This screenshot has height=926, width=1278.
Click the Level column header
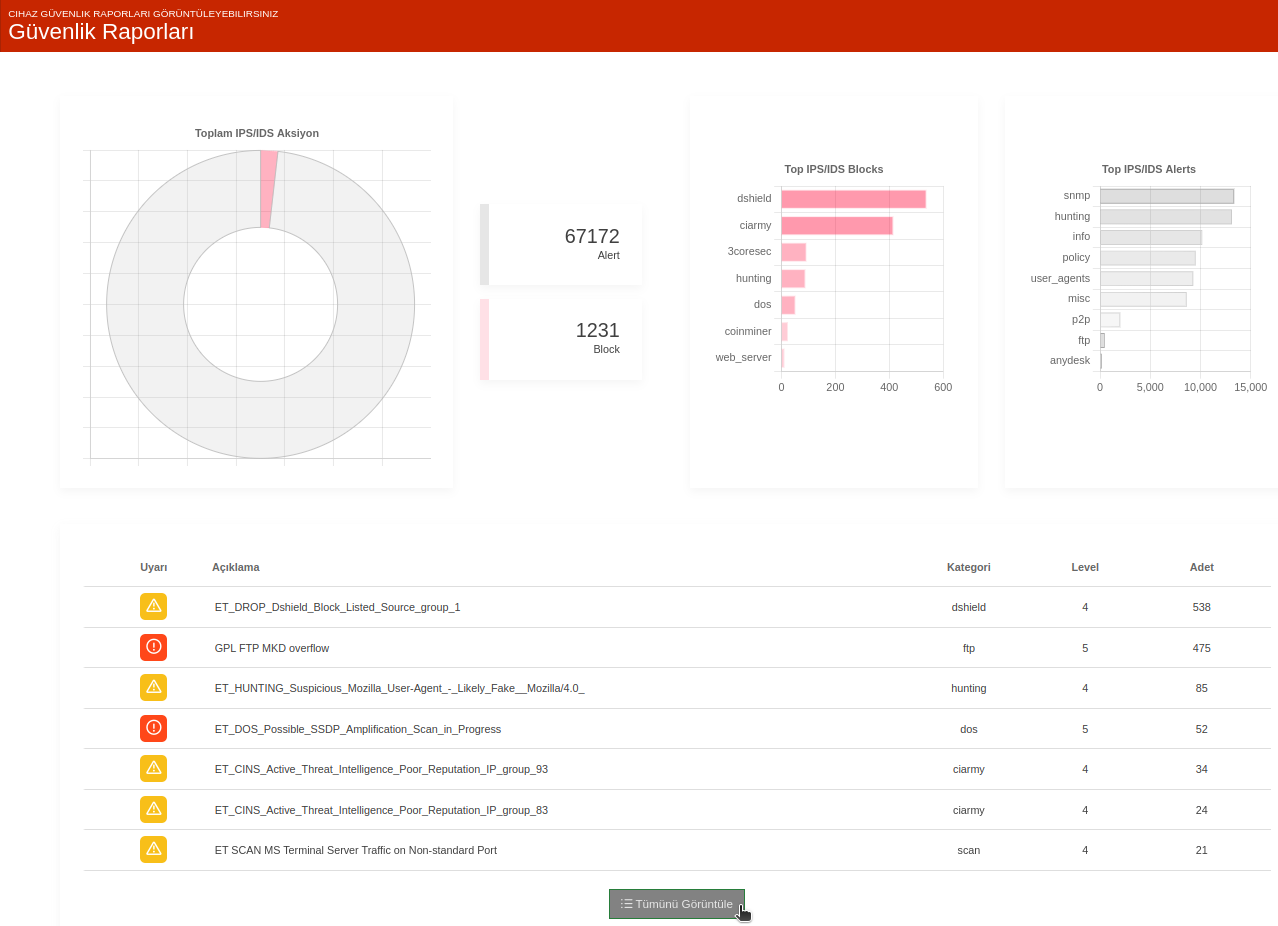pyautogui.click(x=1085, y=567)
